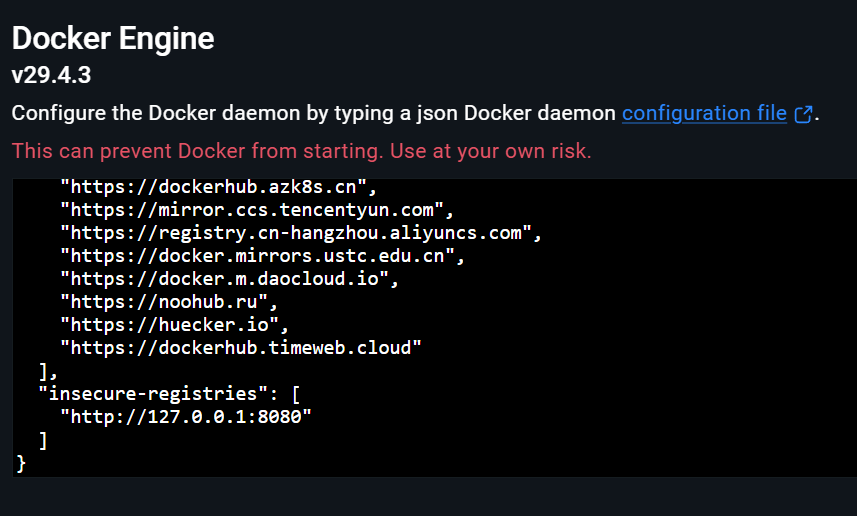This screenshot has width=857, height=516.
Task: Place cursor on 127.0.0.1:8080 registry value
Action: 185,417
